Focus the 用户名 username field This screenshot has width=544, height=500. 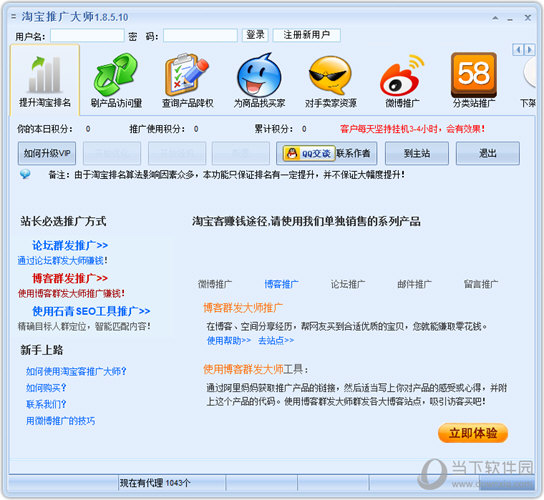coord(87,35)
